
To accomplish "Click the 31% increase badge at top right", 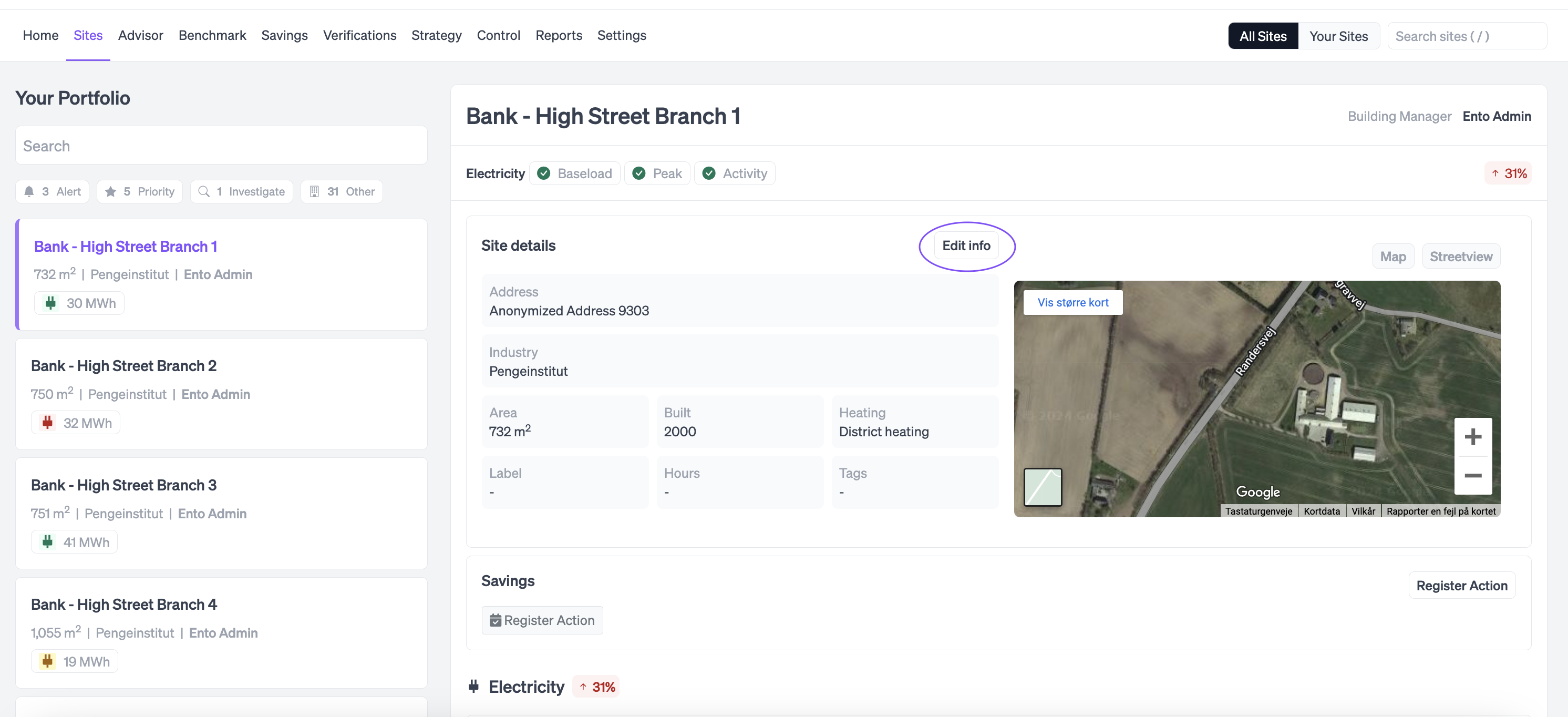I will [1508, 173].
